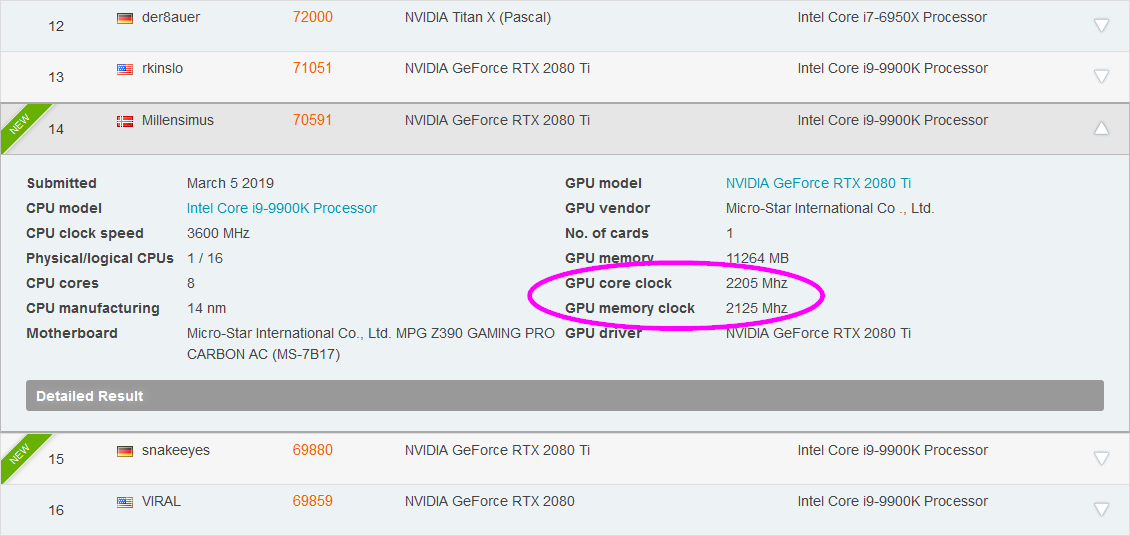Image resolution: width=1130 pixels, height=536 pixels.
Task: Collapse Millensimus row details arrow
Action: (1101, 128)
